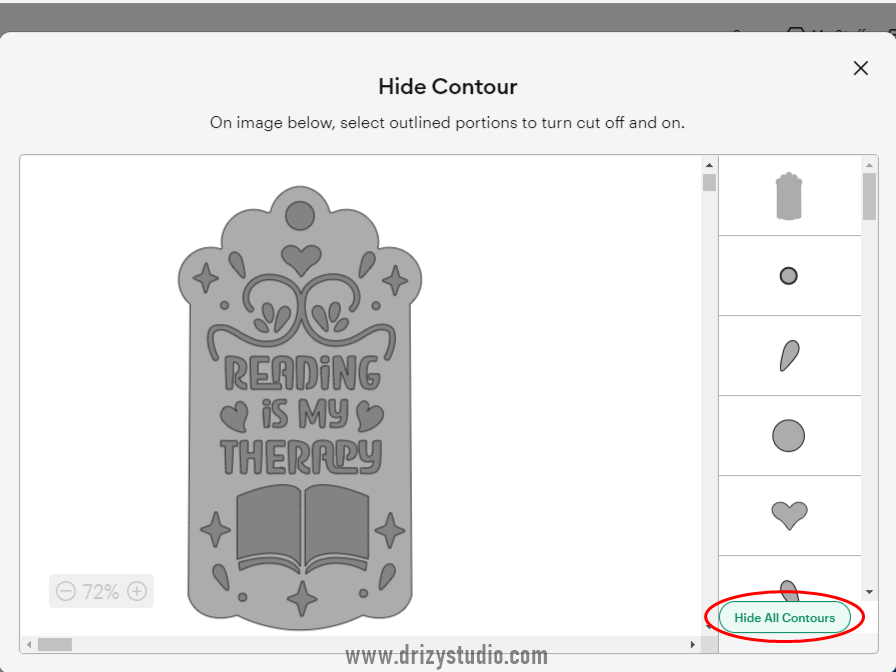Toggle the teardrop contour thumbnail

(x=790, y=355)
